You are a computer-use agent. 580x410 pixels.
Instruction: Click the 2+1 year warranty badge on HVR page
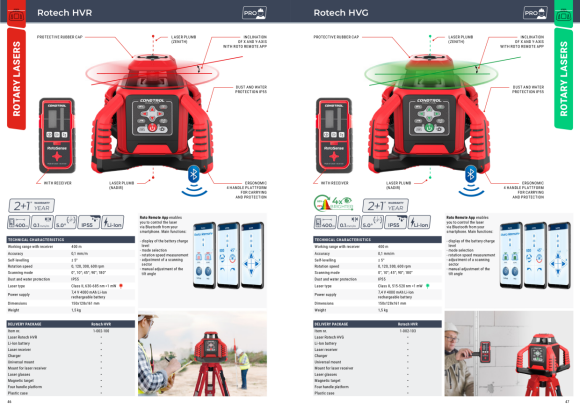[x=32, y=206]
